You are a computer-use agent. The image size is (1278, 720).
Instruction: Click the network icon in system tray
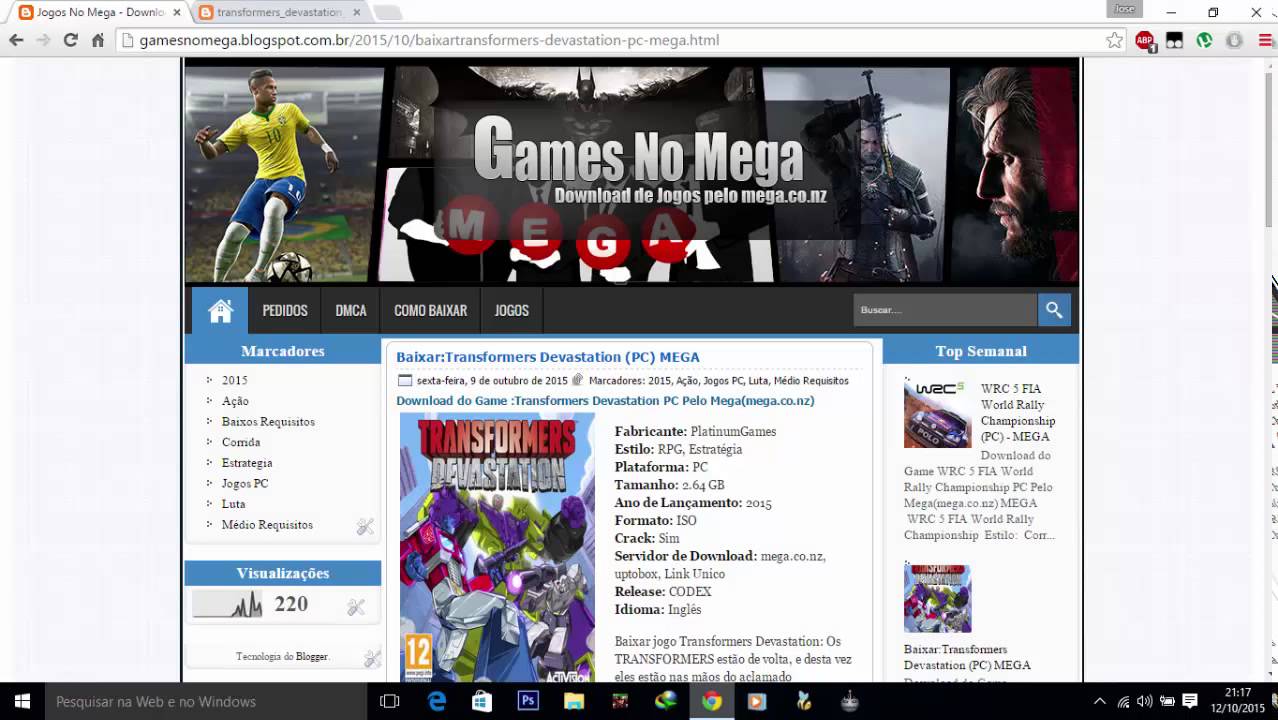tap(1123, 701)
